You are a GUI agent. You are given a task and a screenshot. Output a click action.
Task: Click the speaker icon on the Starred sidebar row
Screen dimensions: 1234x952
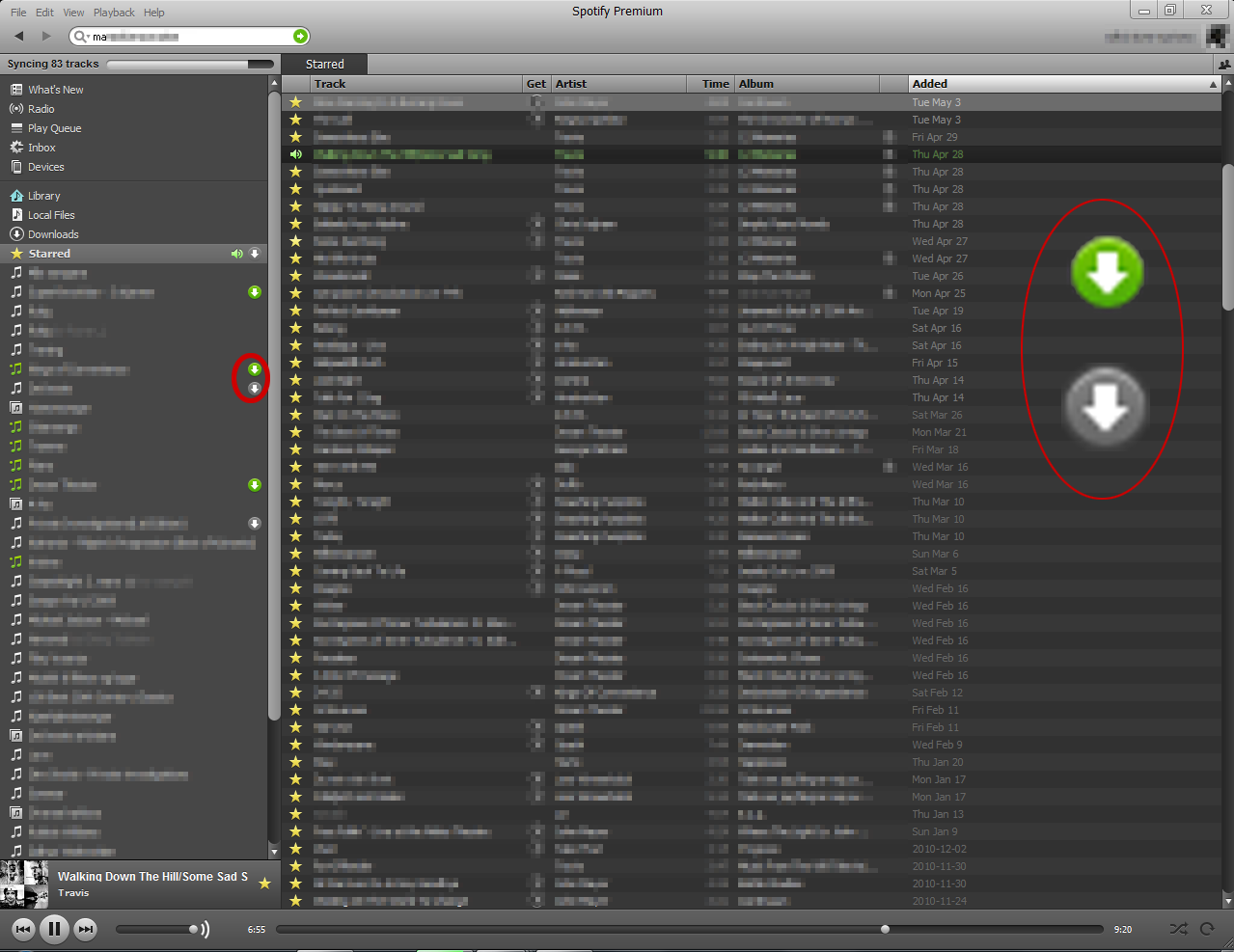(x=236, y=254)
